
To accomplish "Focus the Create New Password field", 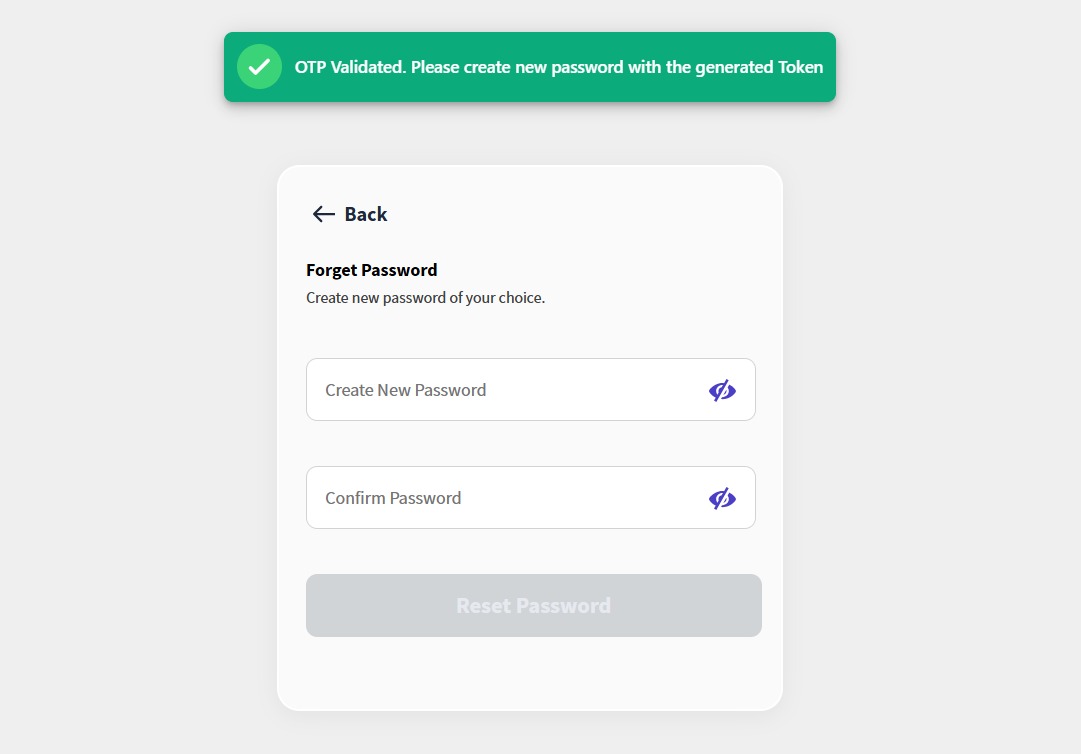I will [x=510, y=390].
